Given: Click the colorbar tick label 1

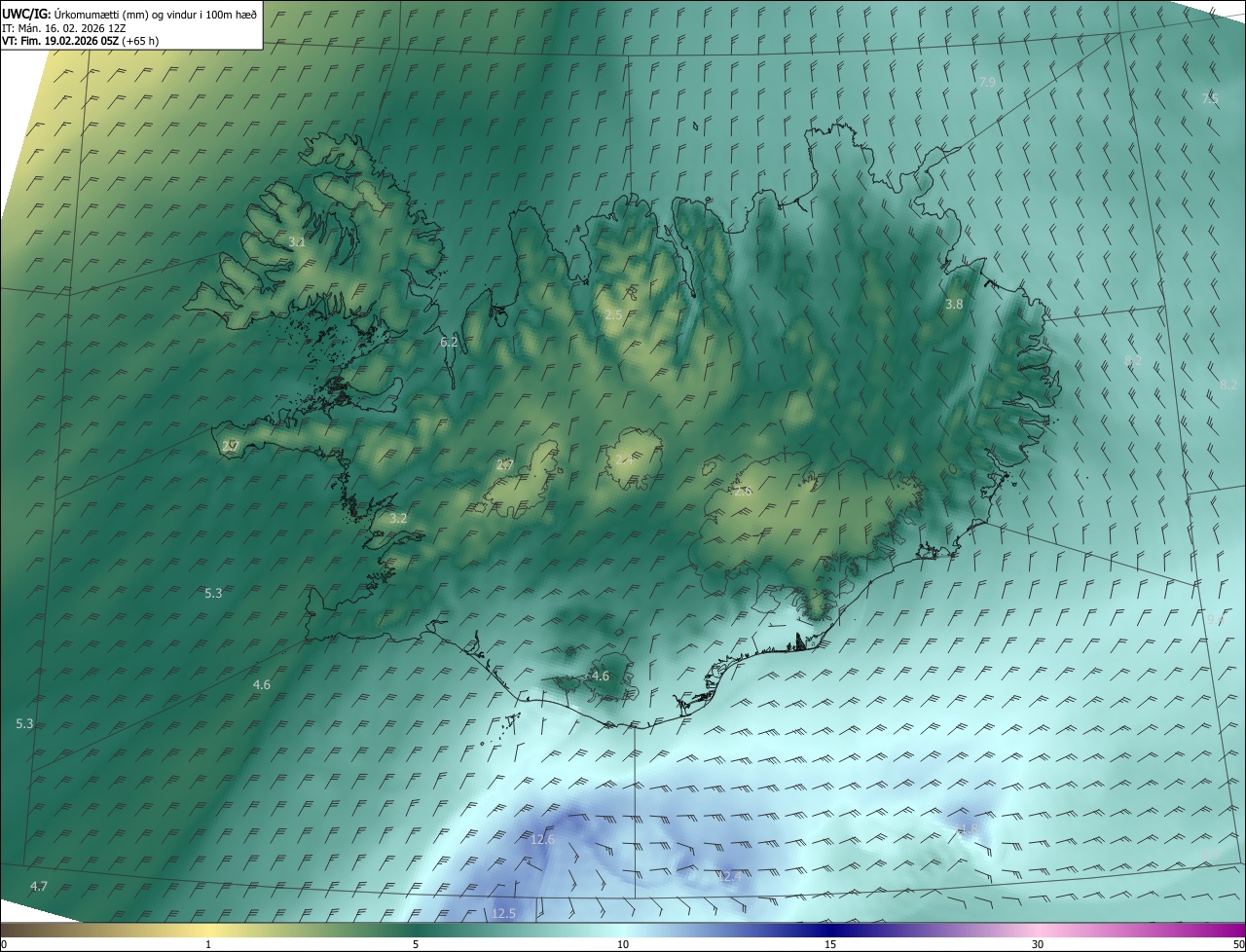Looking at the screenshot, I should coord(208,945).
